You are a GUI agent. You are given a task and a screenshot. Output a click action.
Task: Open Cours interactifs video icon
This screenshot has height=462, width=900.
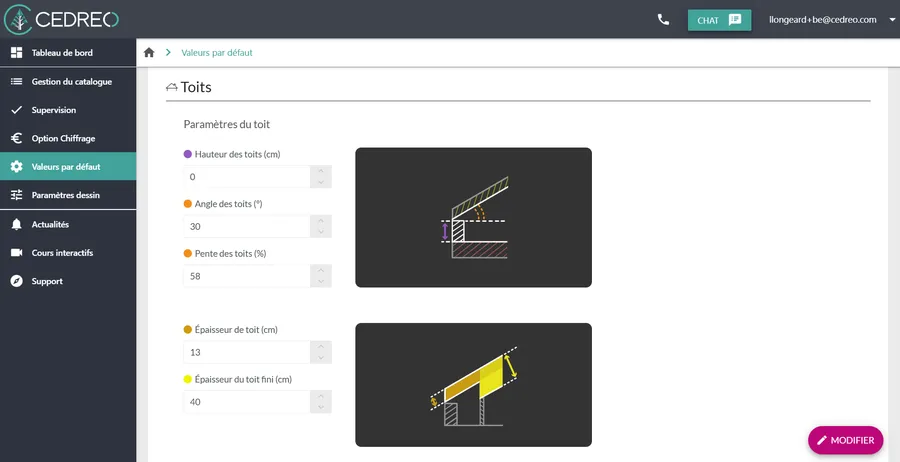click(x=16, y=253)
